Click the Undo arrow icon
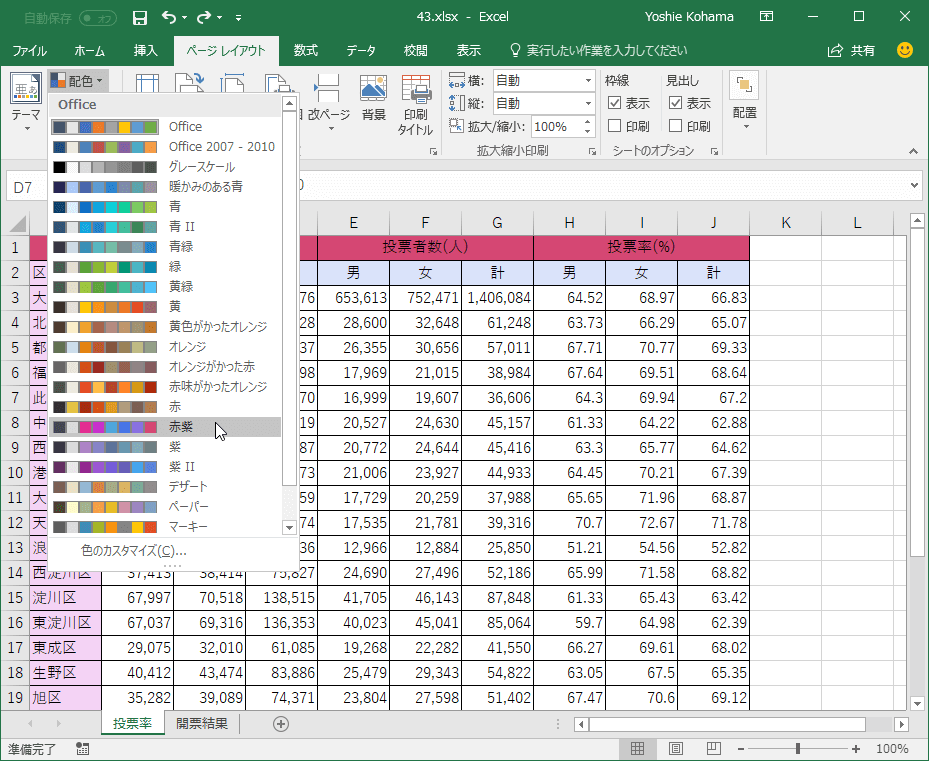This screenshot has width=929, height=761. pos(169,17)
